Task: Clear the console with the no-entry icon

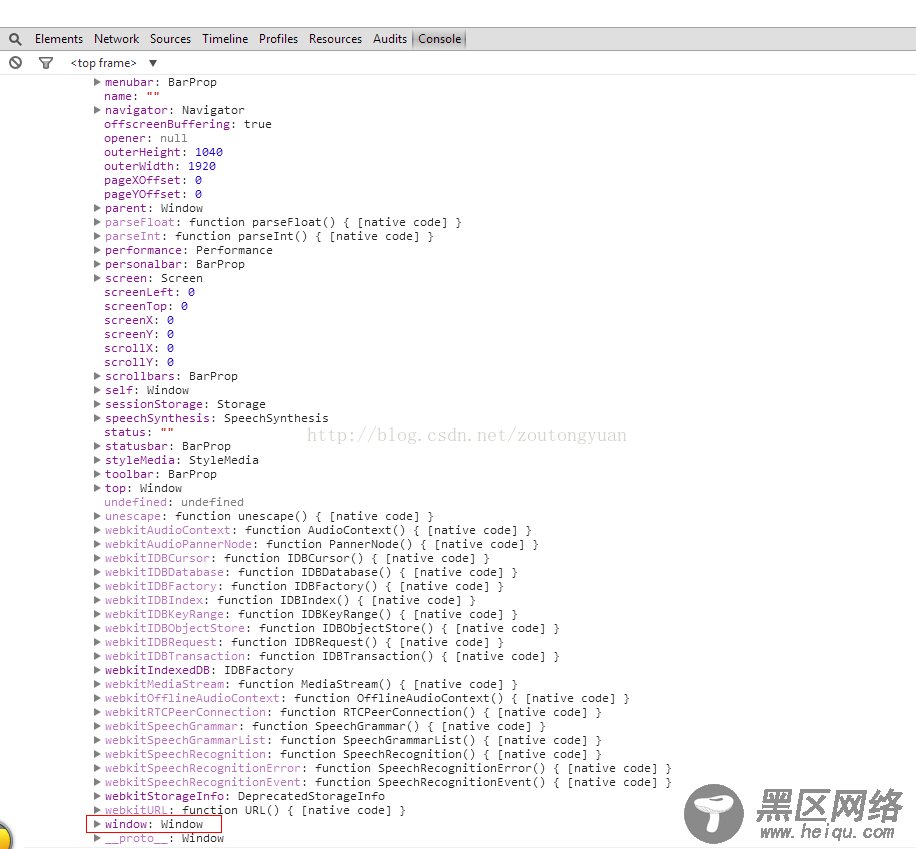Action: coord(16,63)
